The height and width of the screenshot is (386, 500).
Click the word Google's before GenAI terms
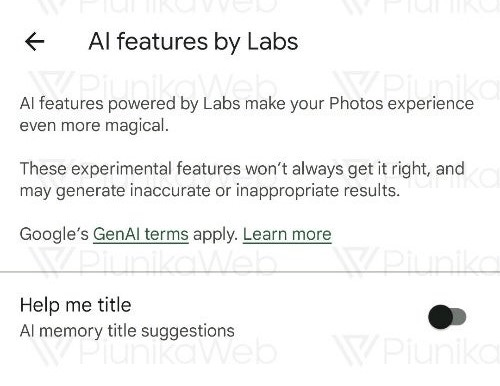click(54, 234)
